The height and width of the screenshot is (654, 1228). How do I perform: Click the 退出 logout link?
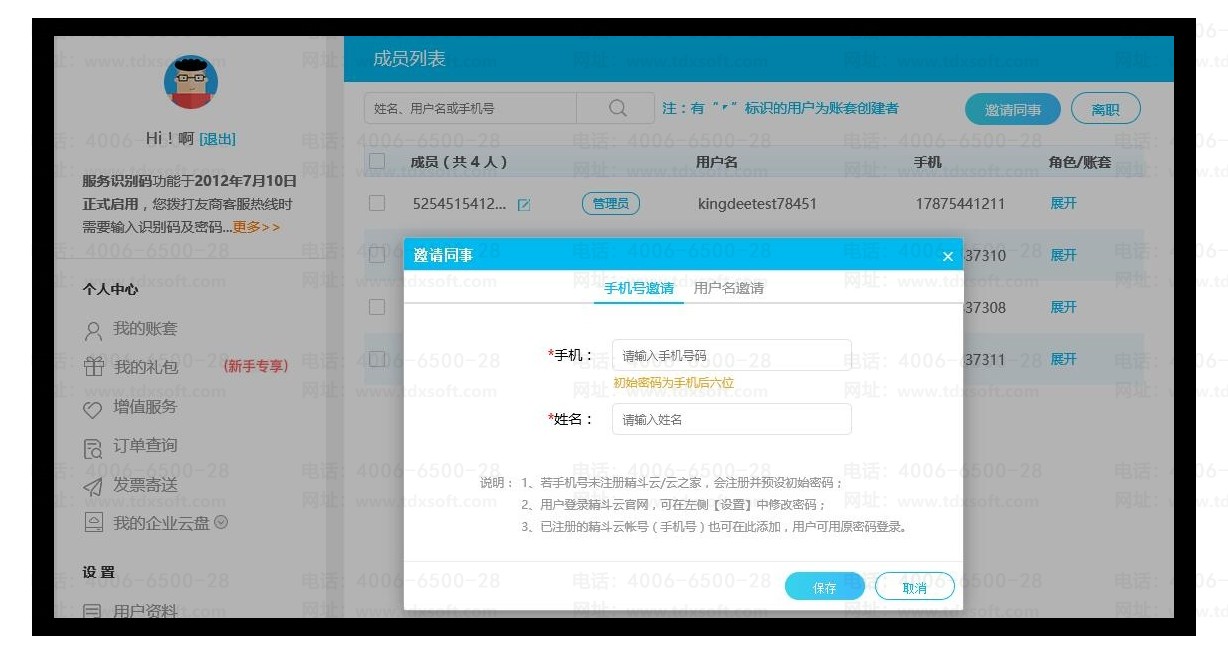[x=217, y=139]
